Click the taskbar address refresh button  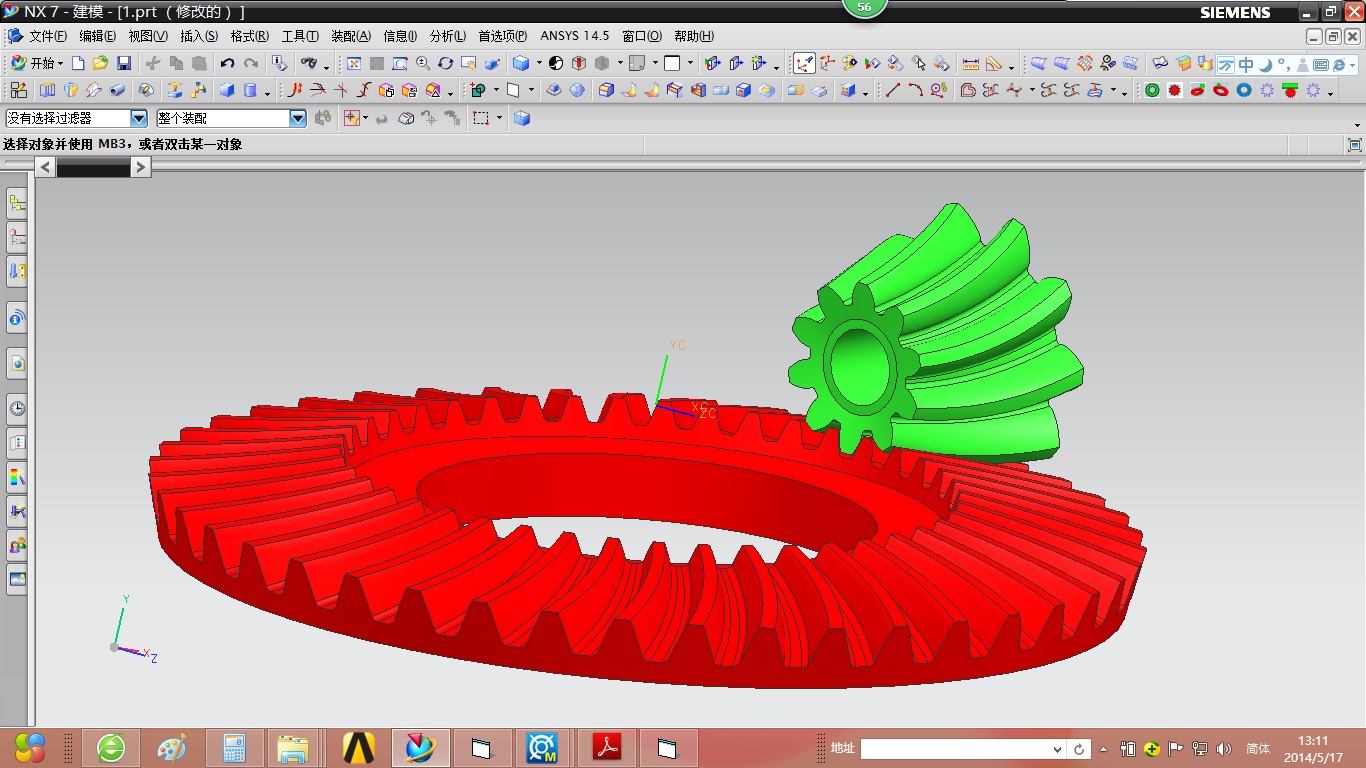1079,749
